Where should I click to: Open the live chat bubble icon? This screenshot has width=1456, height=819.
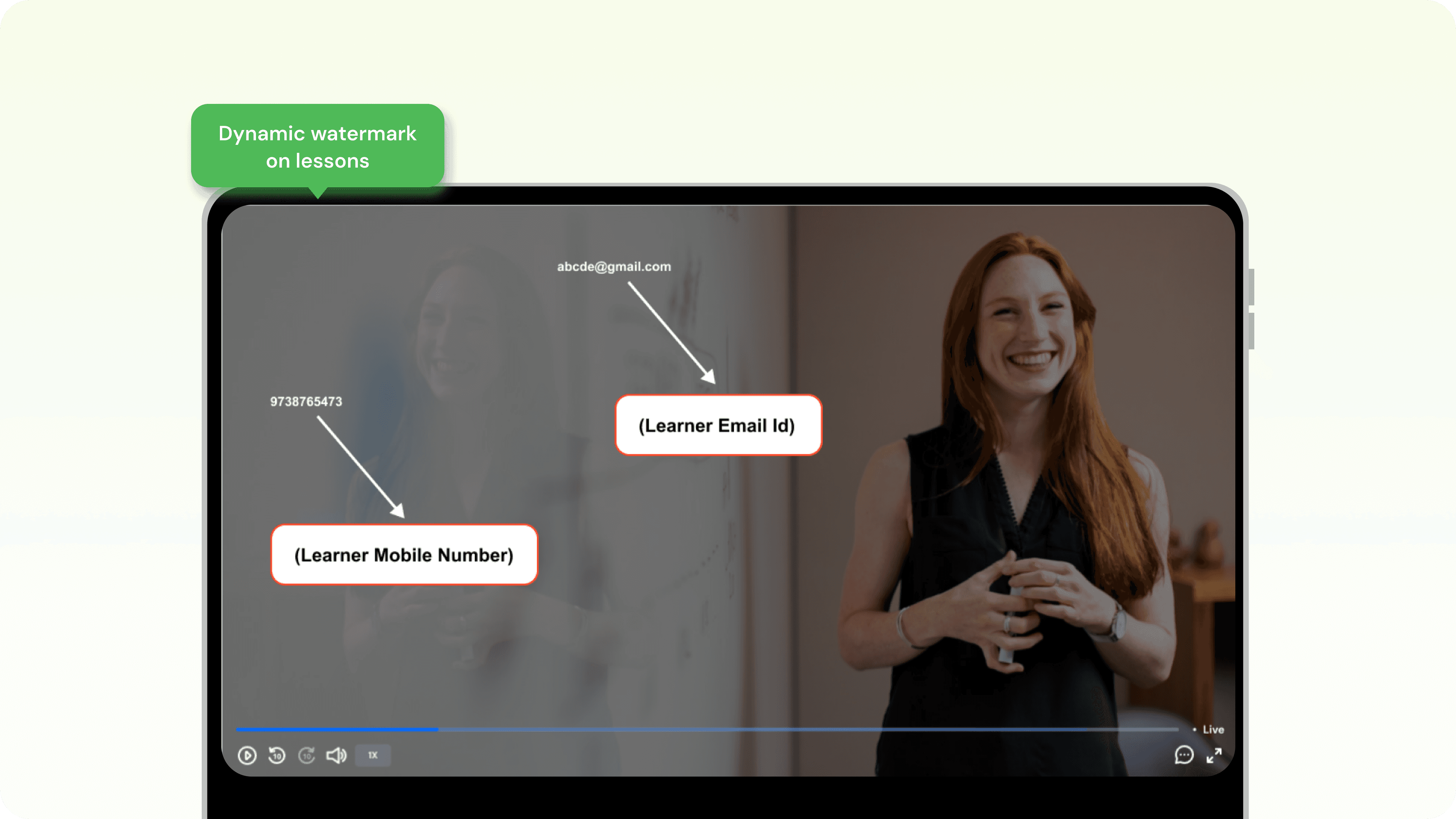[x=1183, y=755]
